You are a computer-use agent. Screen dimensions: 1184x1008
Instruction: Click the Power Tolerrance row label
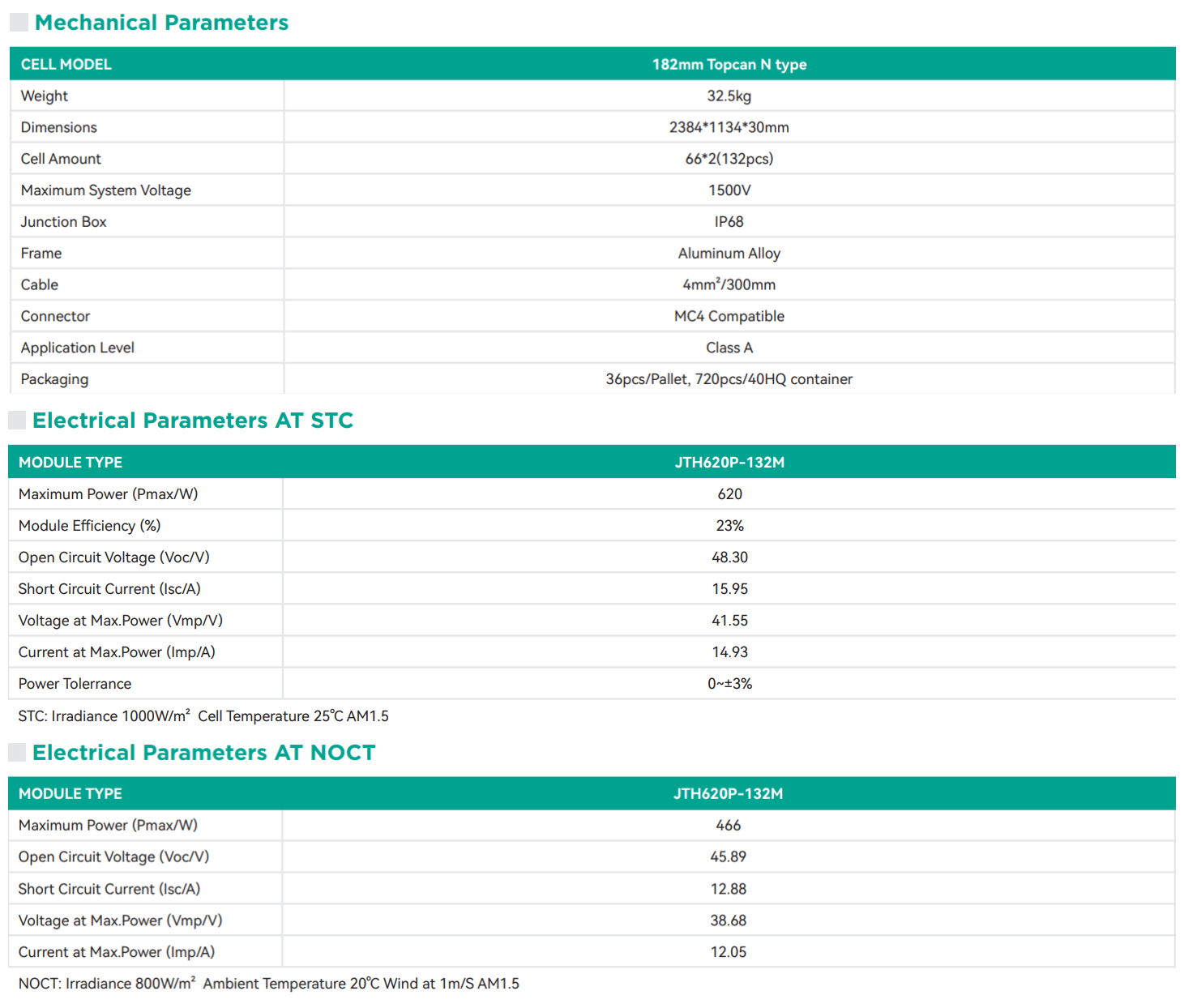pos(75,684)
